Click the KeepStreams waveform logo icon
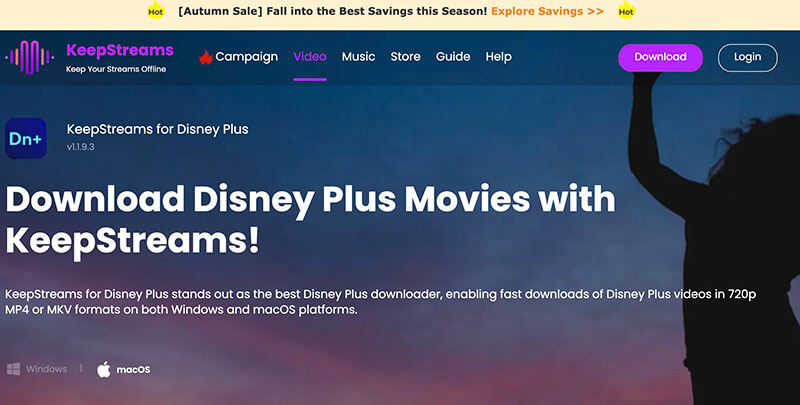The height and width of the screenshot is (405, 800). (x=30, y=58)
